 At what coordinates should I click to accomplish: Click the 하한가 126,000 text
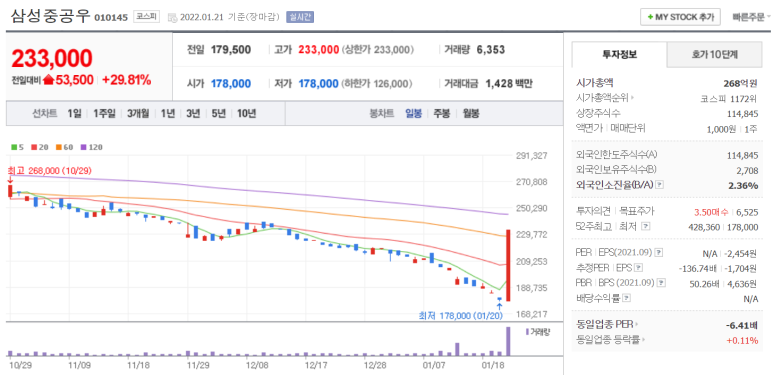pyautogui.click(x=378, y=84)
